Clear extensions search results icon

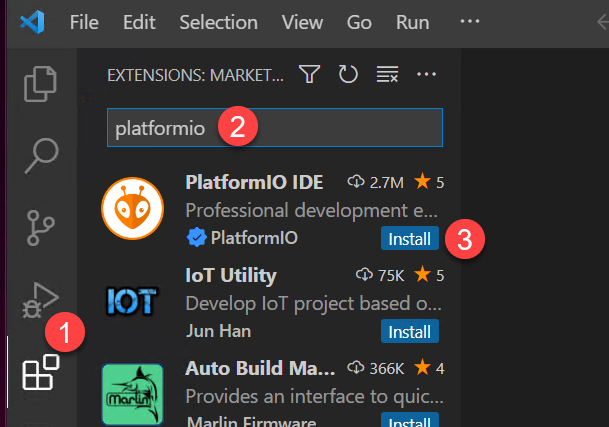tap(387, 74)
